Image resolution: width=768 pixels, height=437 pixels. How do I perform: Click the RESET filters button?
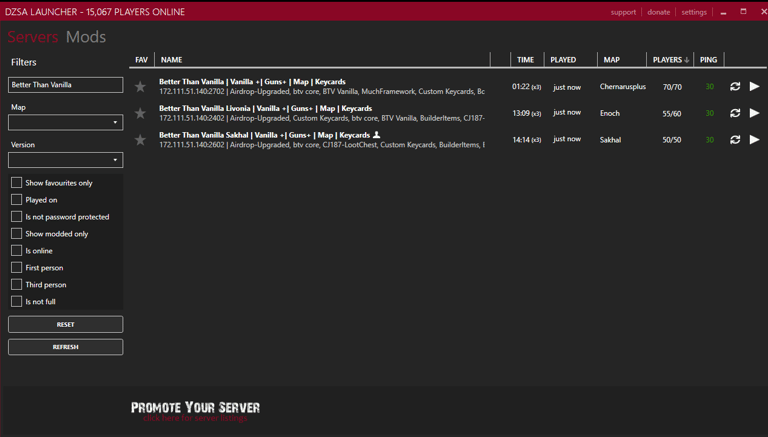pos(66,324)
